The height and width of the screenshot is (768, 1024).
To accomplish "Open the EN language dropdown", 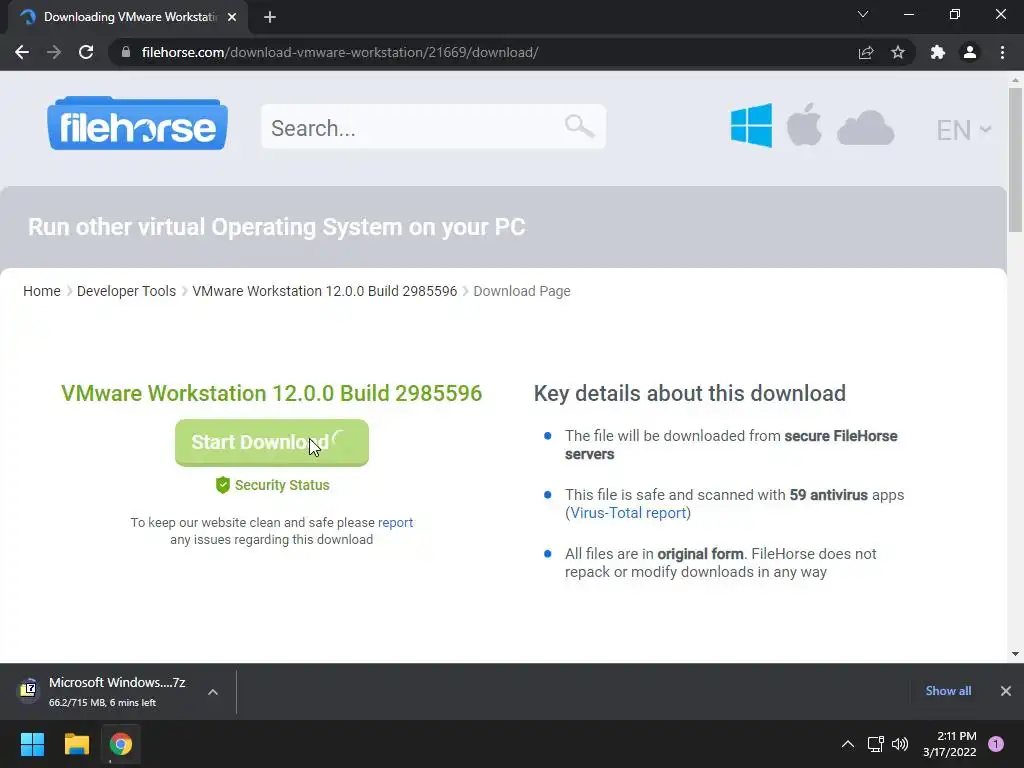I will click(x=964, y=130).
